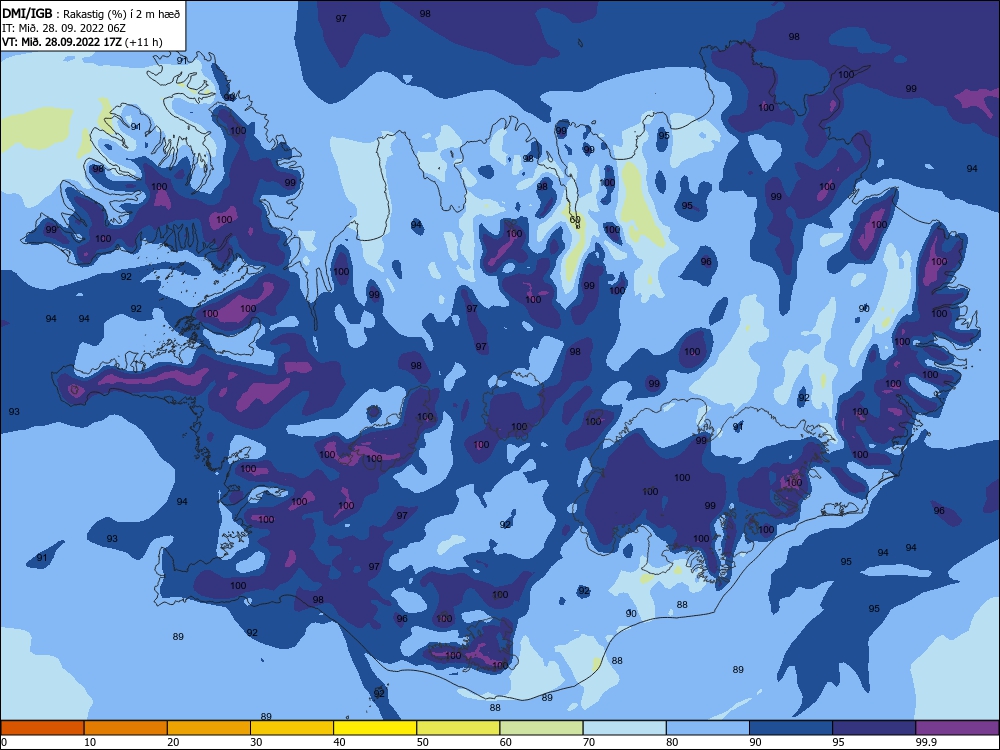
Task: Pick the pale yellow 50–60 legend swatch
Action: pyautogui.click(x=459, y=728)
